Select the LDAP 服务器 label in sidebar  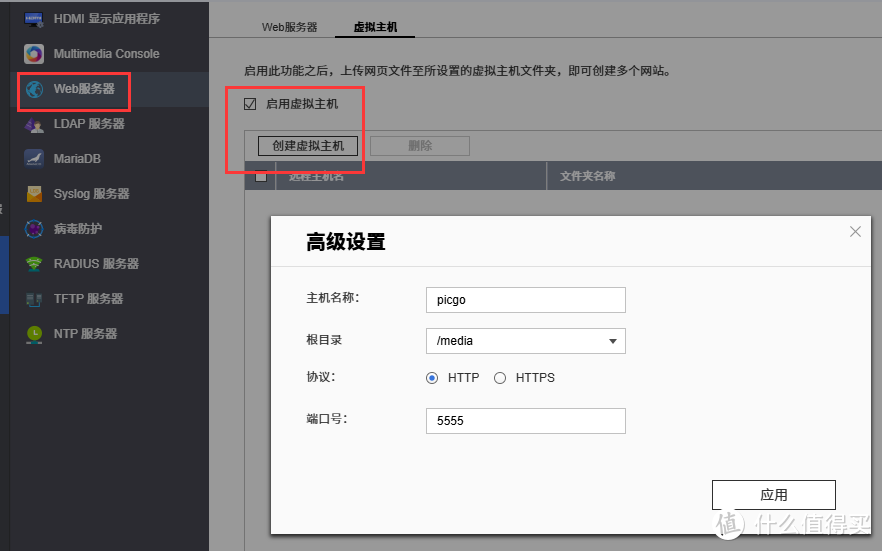[x=89, y=124]
